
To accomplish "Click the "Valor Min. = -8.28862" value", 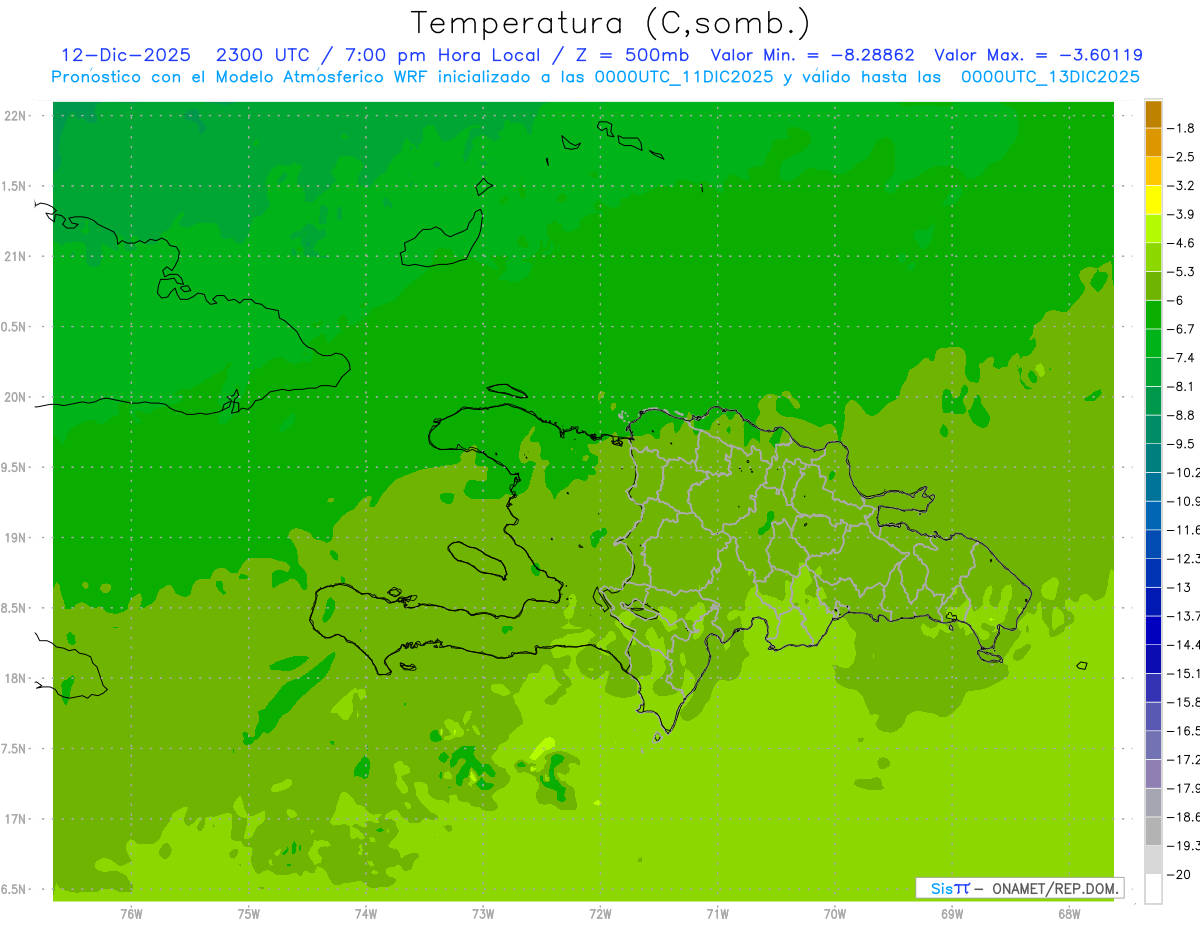I will click(x=812, y=55).
